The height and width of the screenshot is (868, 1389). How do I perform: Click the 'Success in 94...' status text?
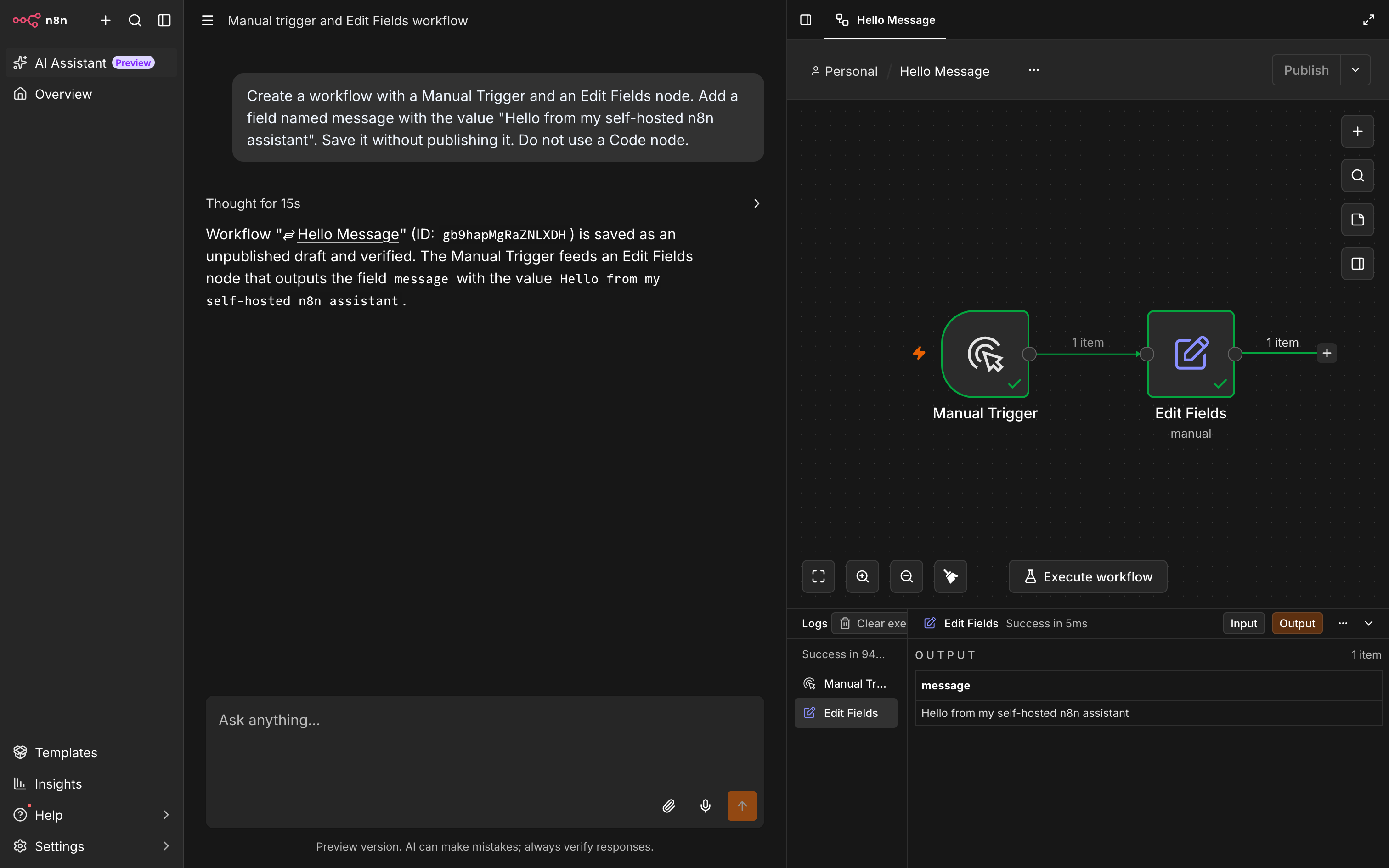coord(843,654)
